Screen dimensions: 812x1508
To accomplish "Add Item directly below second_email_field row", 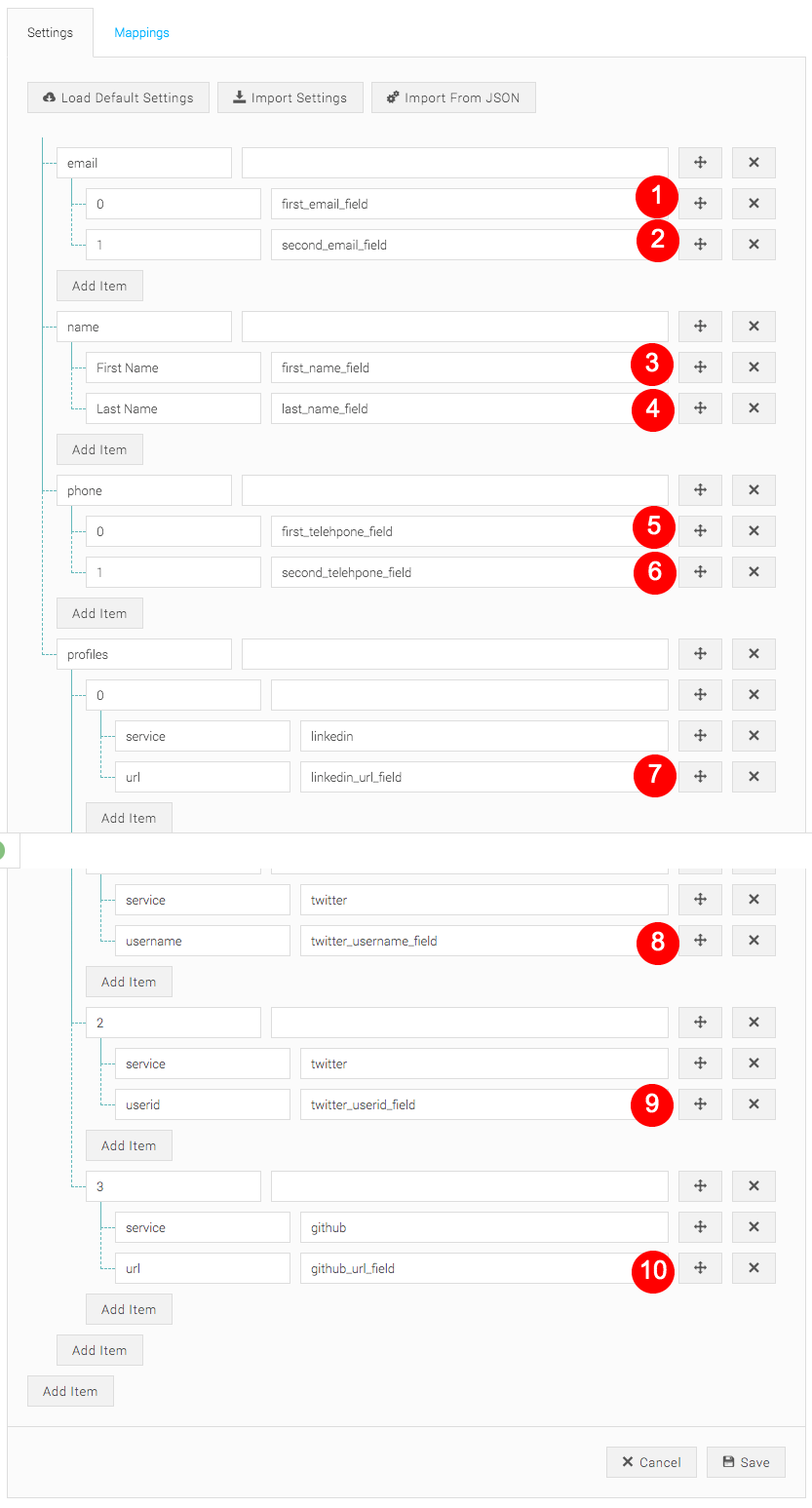I will tap(99, 286).
